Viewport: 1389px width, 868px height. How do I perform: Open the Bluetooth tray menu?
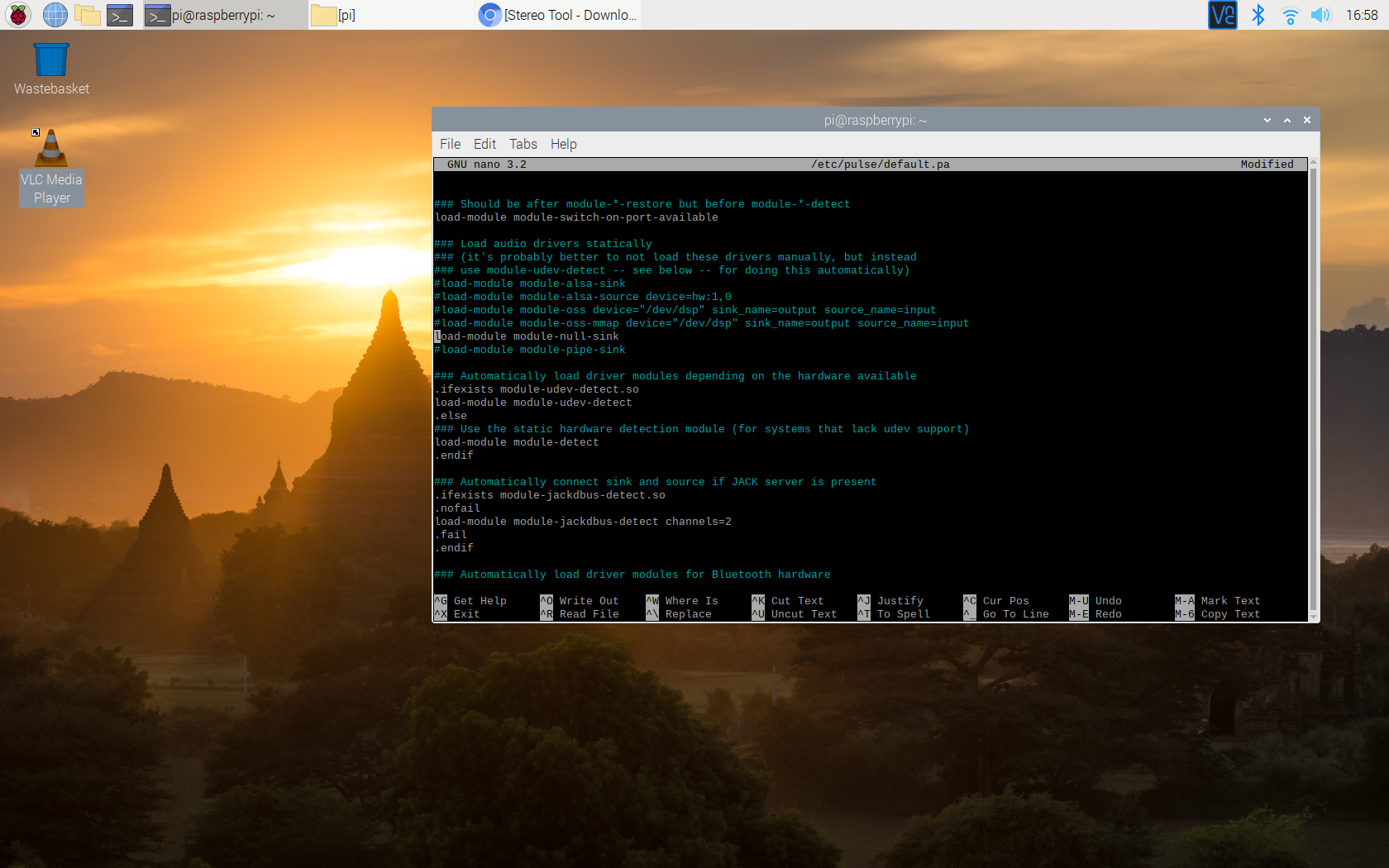1258,15
